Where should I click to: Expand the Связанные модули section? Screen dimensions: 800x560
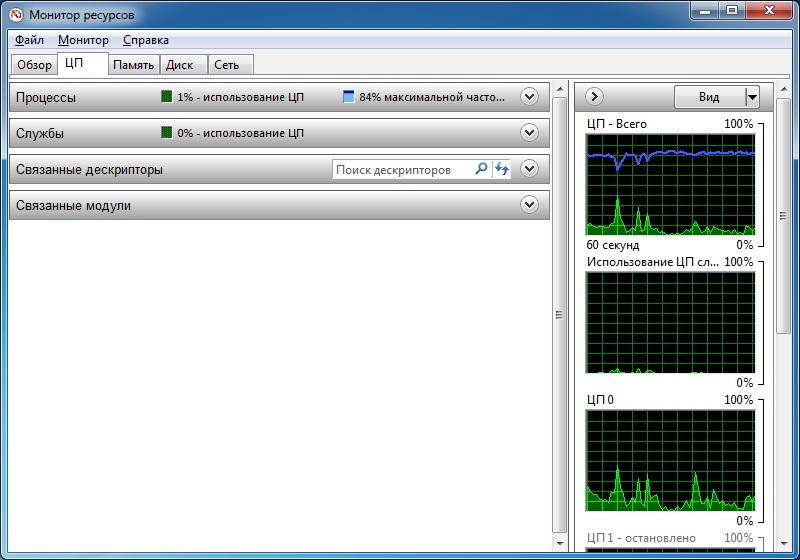(530, 205)
